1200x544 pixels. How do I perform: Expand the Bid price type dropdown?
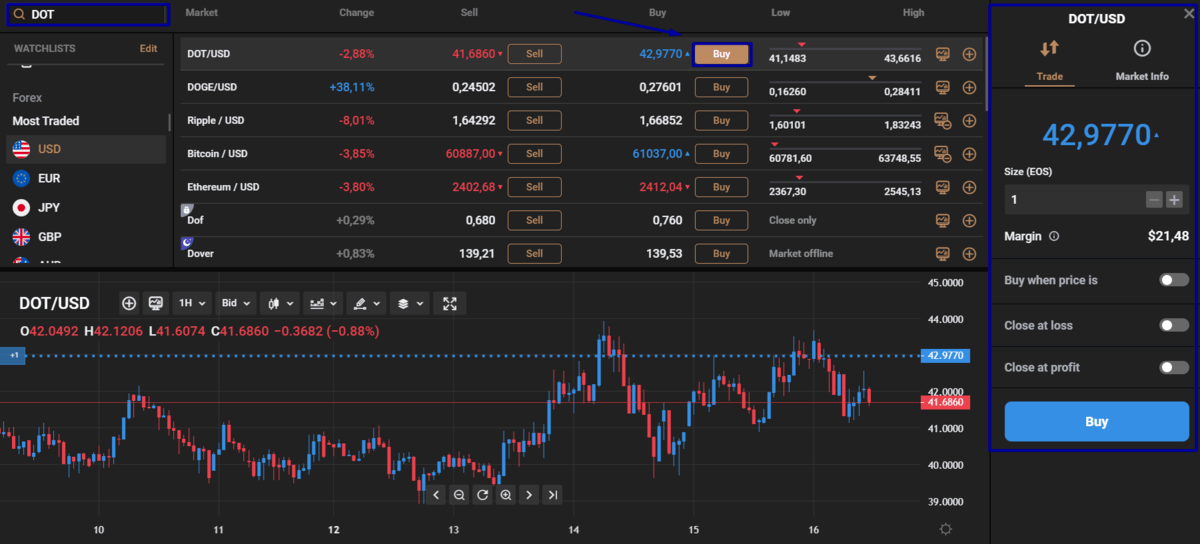[x=236, y=303]
